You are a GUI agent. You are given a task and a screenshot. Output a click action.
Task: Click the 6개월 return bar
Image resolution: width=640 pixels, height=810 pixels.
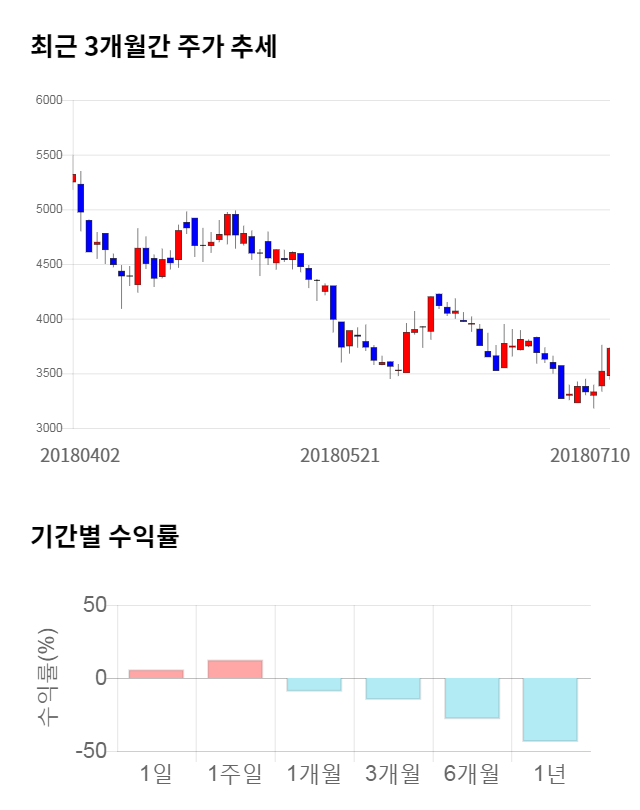tap(472, 698)
